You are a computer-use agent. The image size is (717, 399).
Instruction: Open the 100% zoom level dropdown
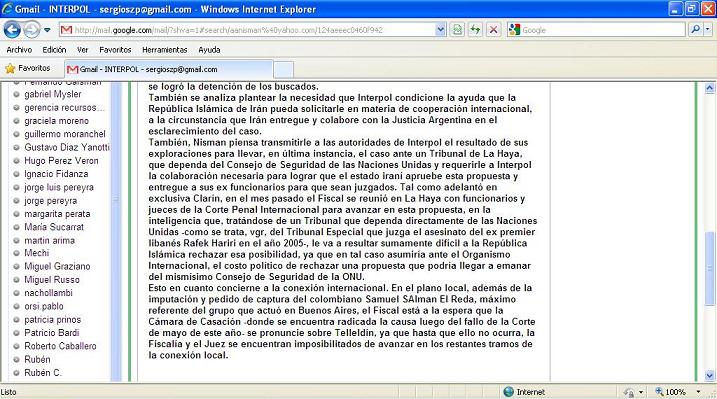tap(698, 392)
